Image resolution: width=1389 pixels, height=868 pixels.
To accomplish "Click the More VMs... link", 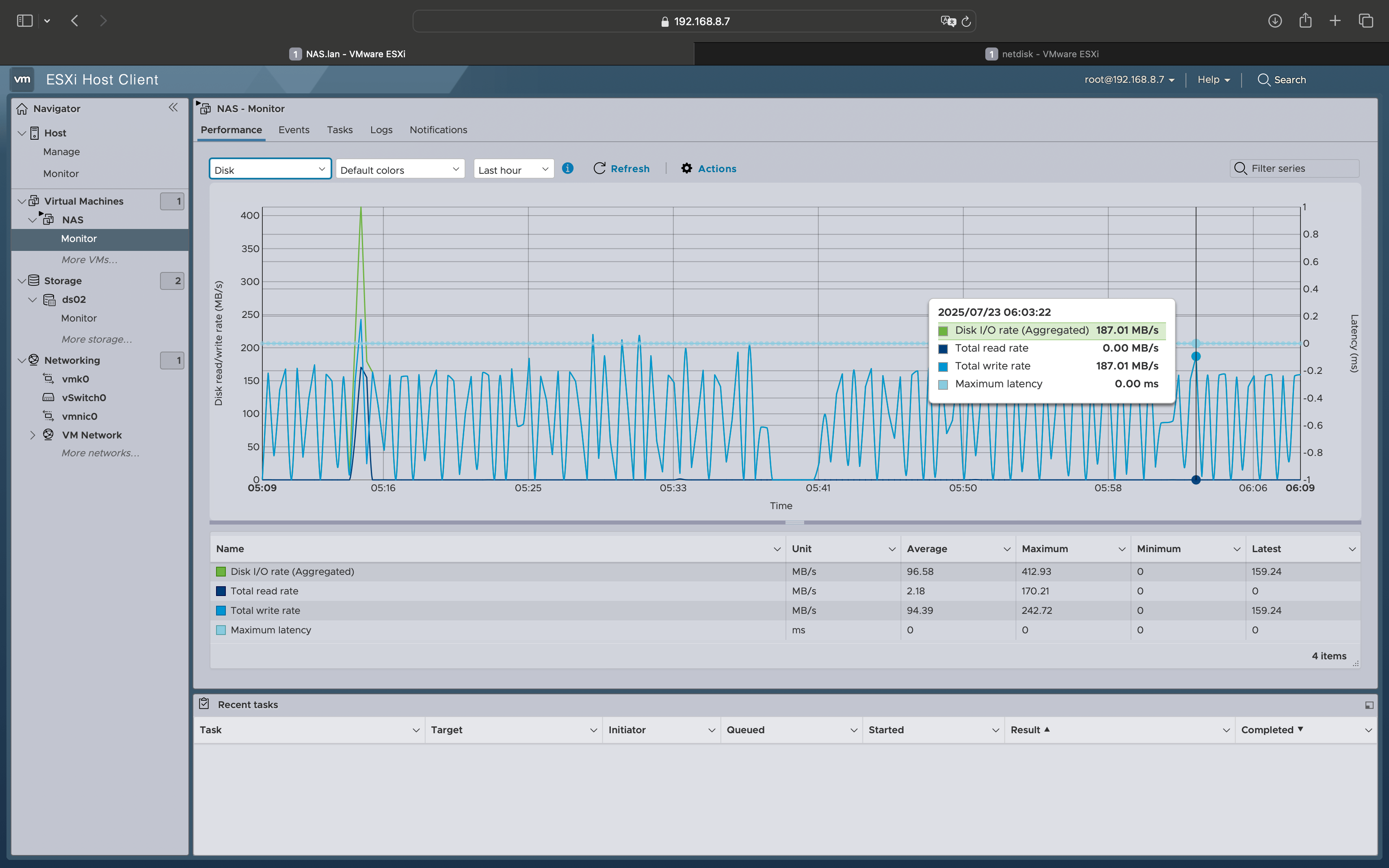I will click(x=89, y=259).
